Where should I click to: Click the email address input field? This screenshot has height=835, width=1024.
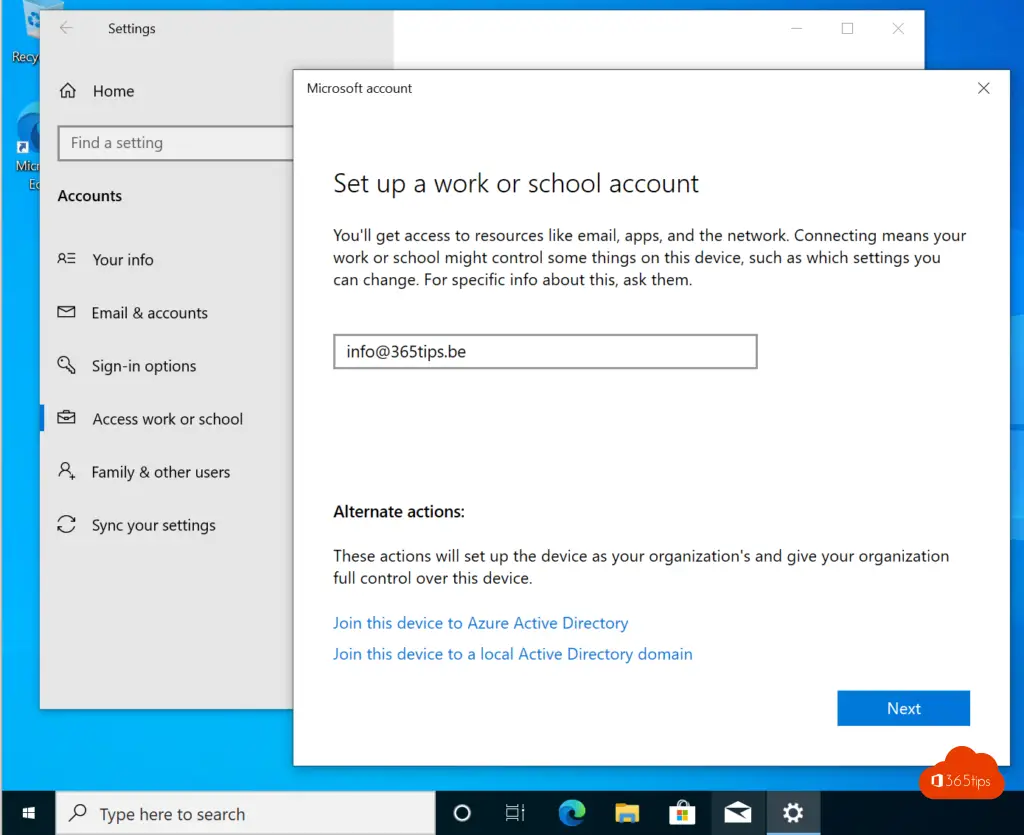pyautogui.click(x=545, y=352)
